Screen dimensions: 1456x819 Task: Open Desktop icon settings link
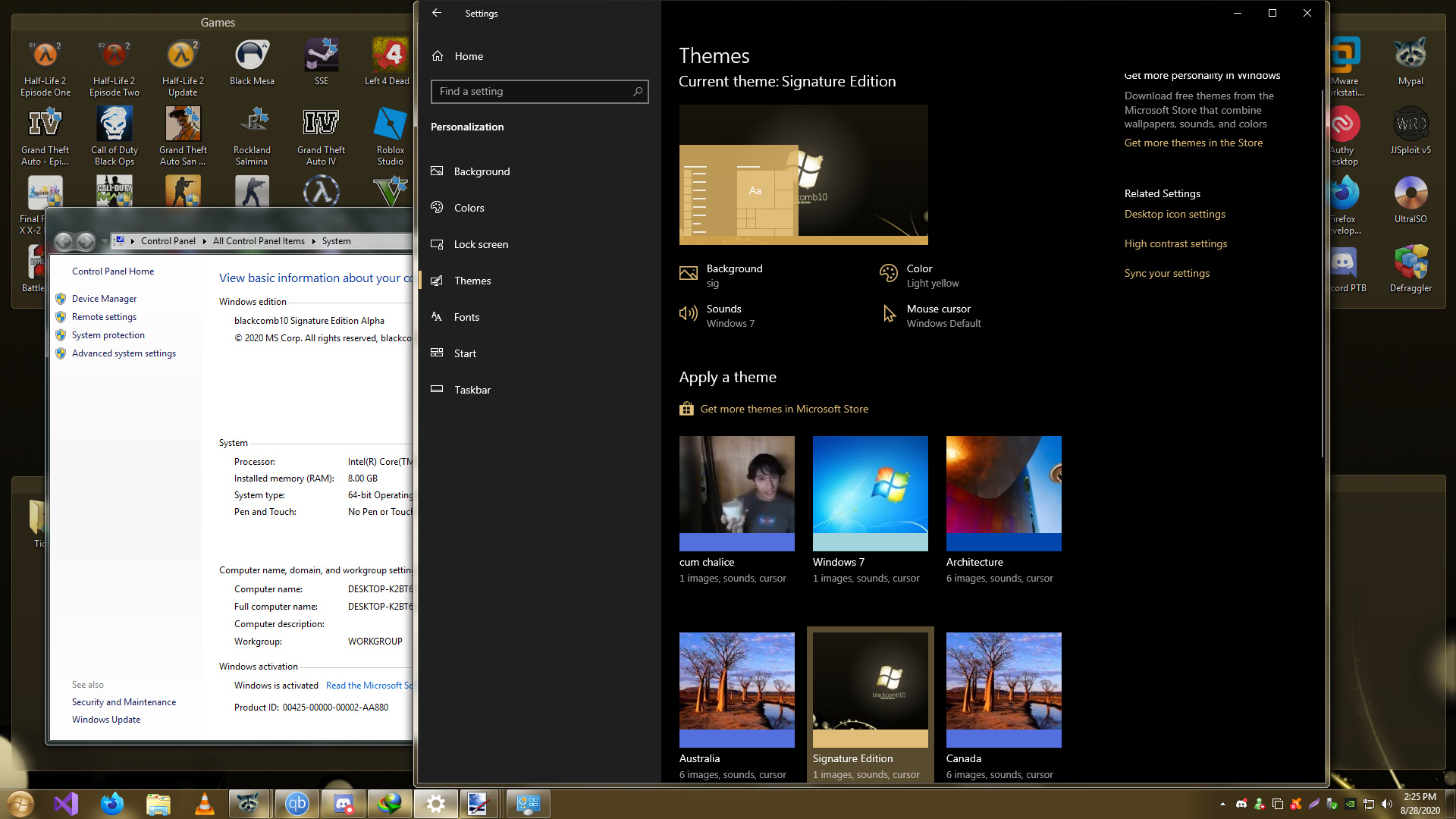[x=1174, y=214]
